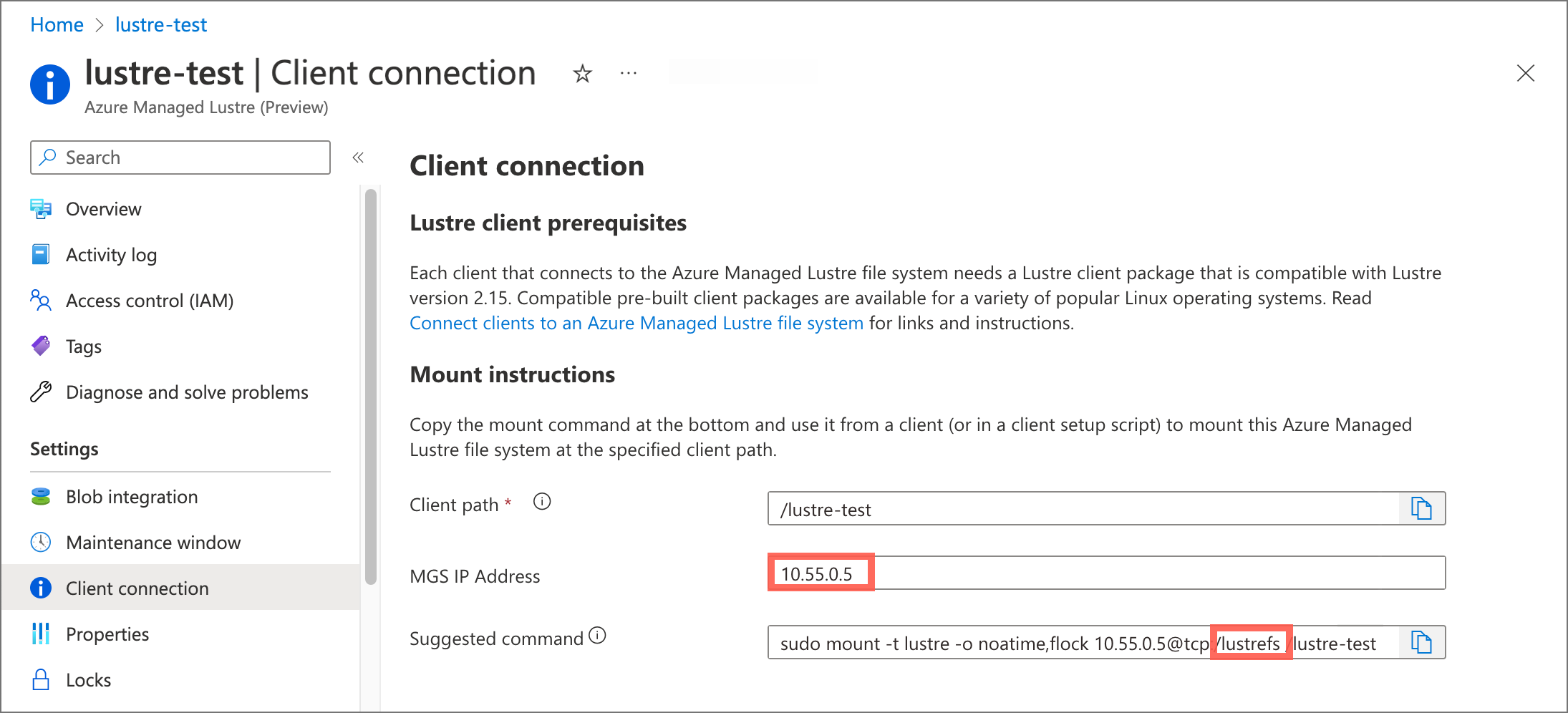Open Properties from the Settings menu
Viewport: 1568px width, 713px height.
pos(107,634)
